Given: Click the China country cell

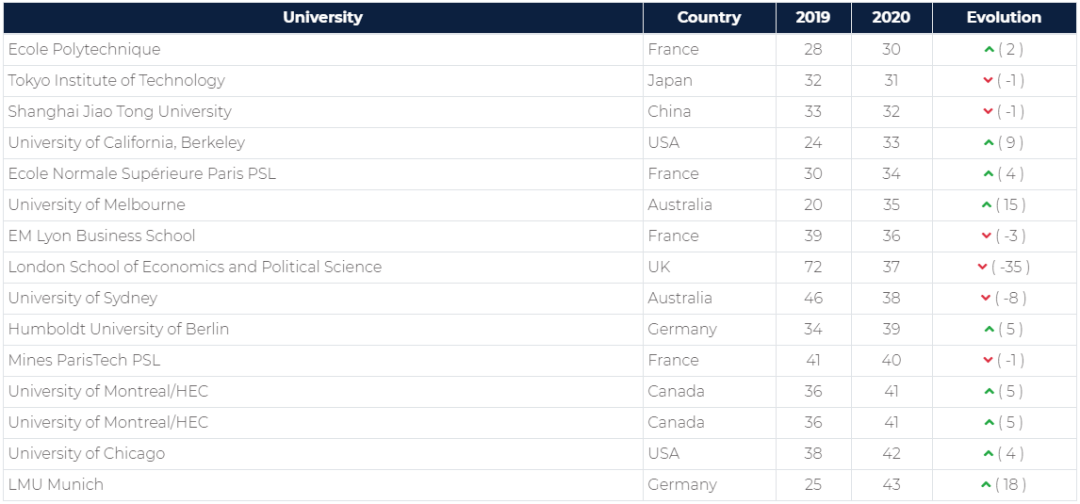Looking at the screenshot, I should coord(669,111).
